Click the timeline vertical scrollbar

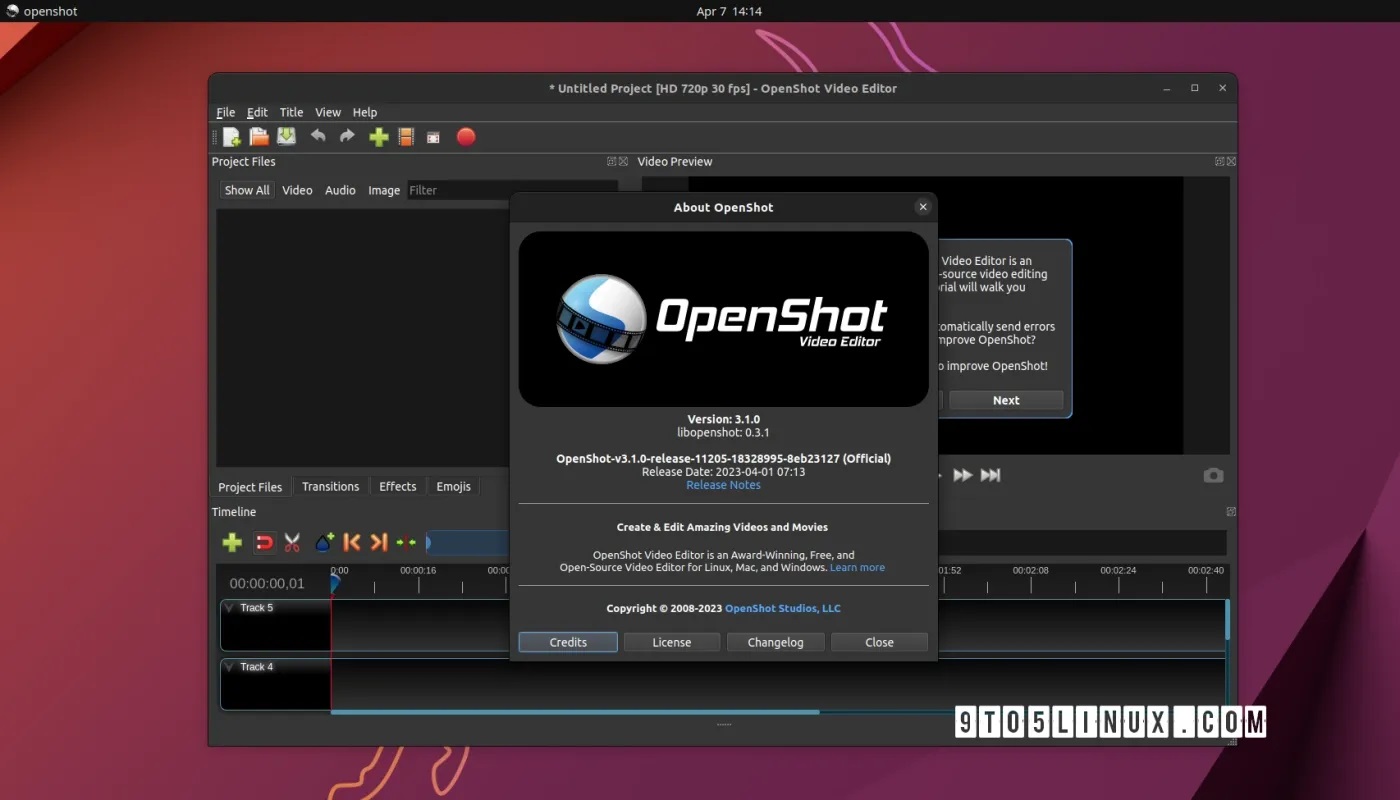click(x=1227, y=620)
